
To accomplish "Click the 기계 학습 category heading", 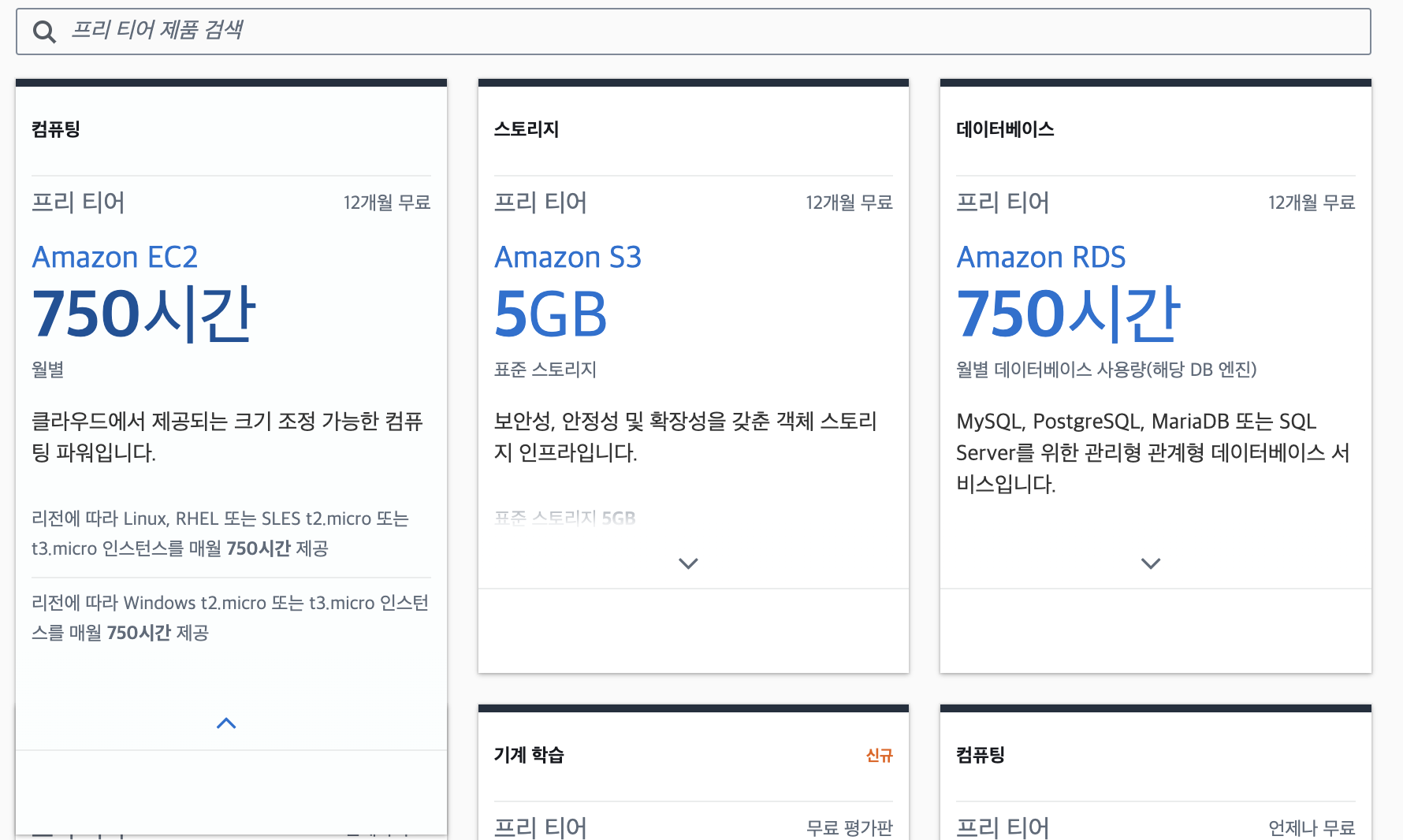I will [x=529, y=755].
